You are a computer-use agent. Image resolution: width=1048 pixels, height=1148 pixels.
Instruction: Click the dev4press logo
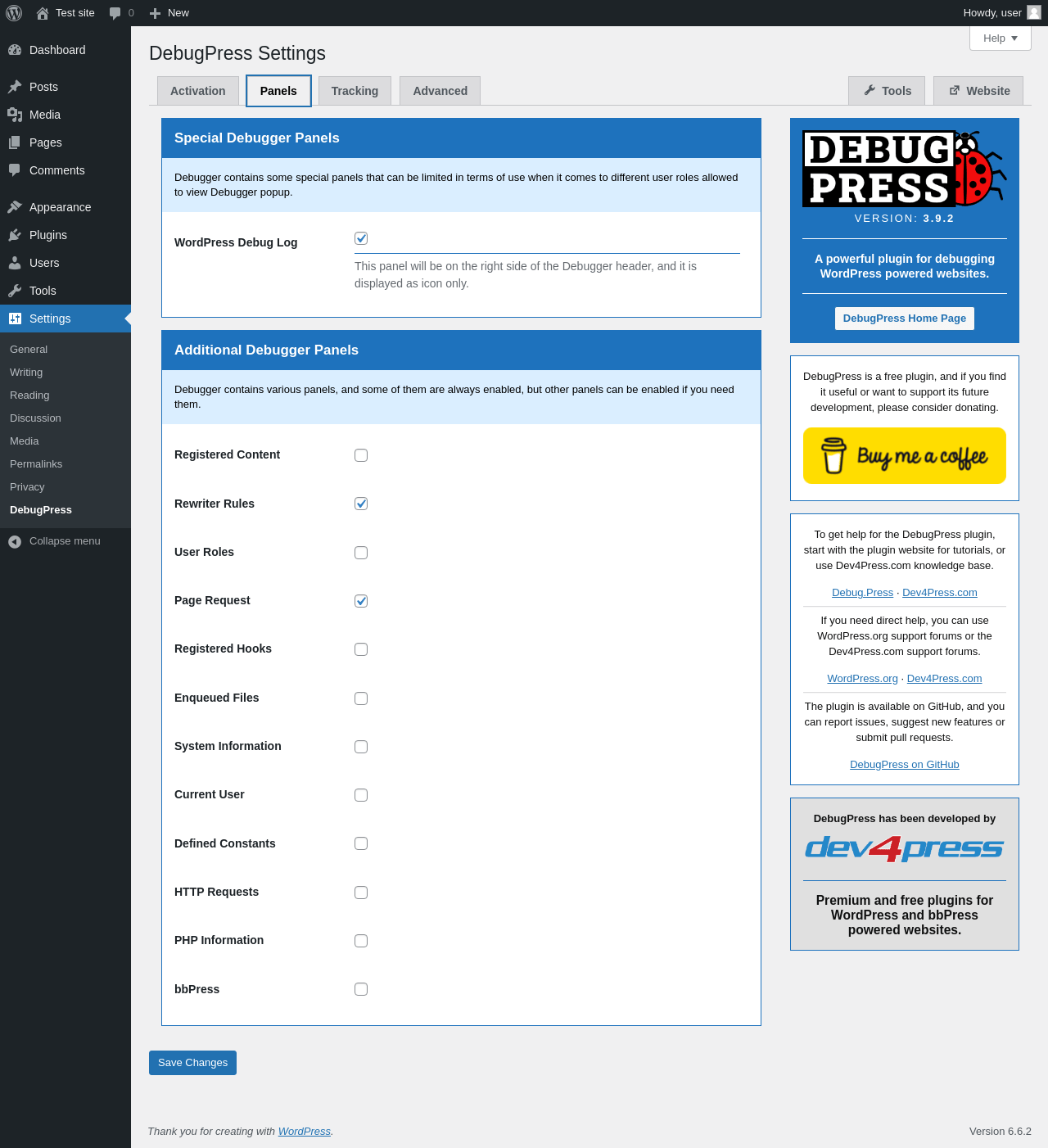905,848
